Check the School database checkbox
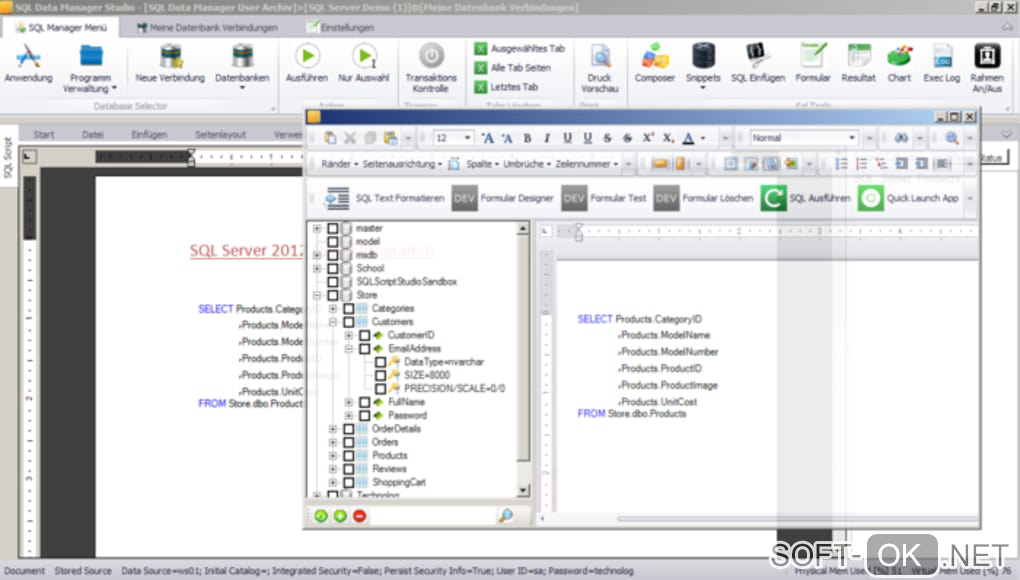 (332, 269)
